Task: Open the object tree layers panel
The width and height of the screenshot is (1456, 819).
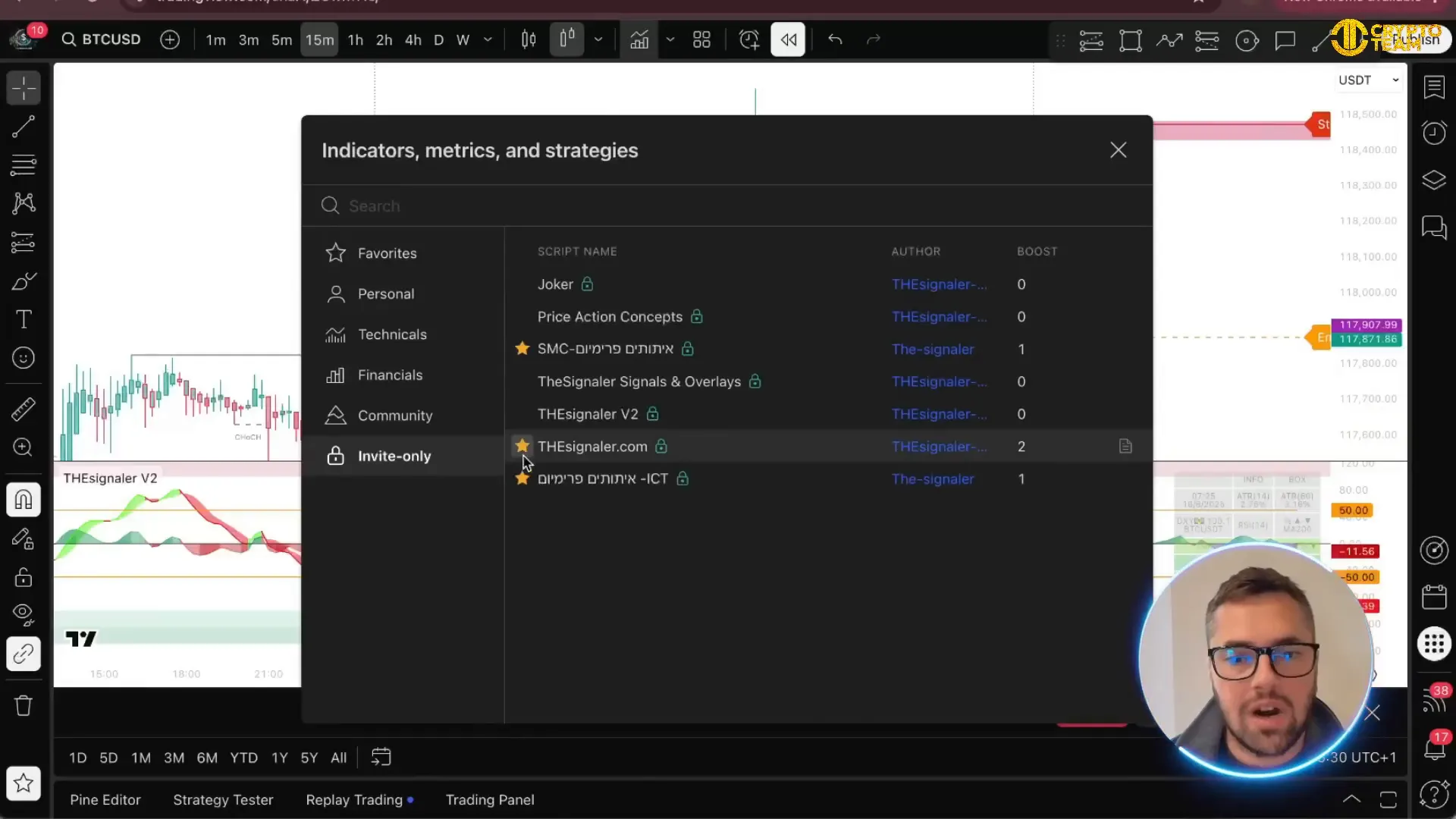Action: (x=1434, y=180)
